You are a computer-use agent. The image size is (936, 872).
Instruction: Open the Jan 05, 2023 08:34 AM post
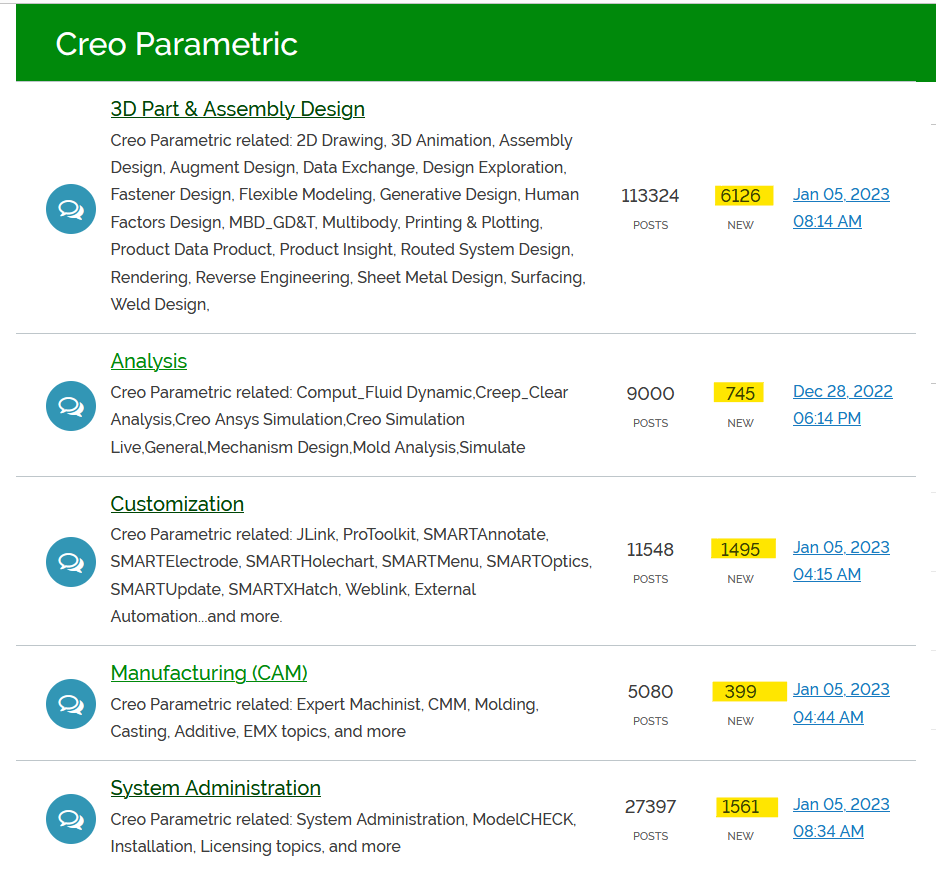click(841, 818)
